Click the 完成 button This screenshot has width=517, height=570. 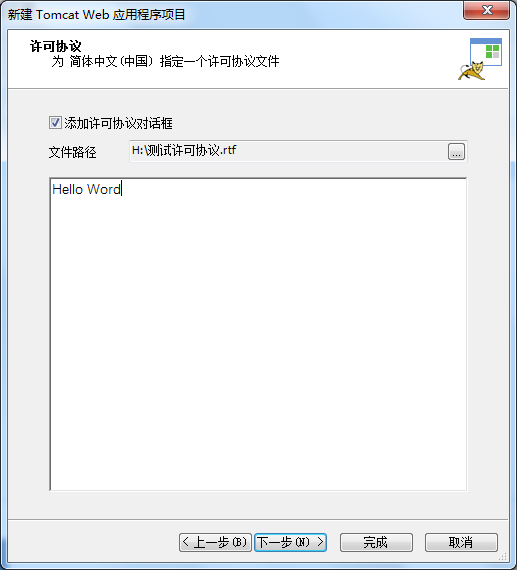[x=376, y=542]
